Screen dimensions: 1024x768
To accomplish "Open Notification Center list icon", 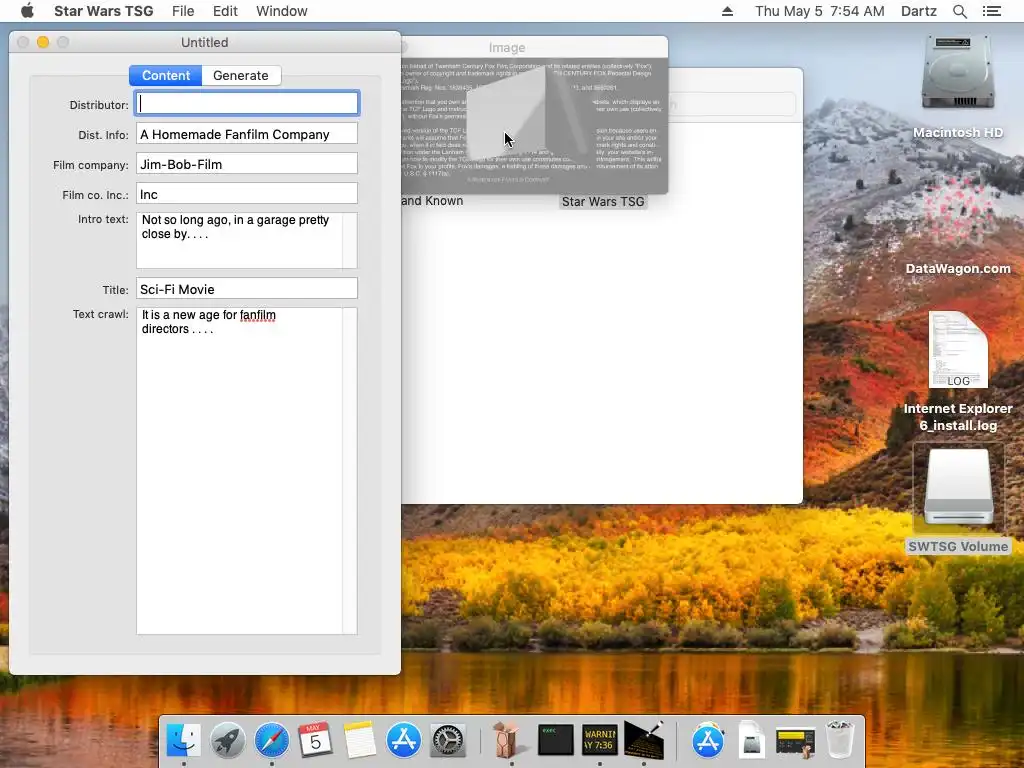I will [991, 11].
